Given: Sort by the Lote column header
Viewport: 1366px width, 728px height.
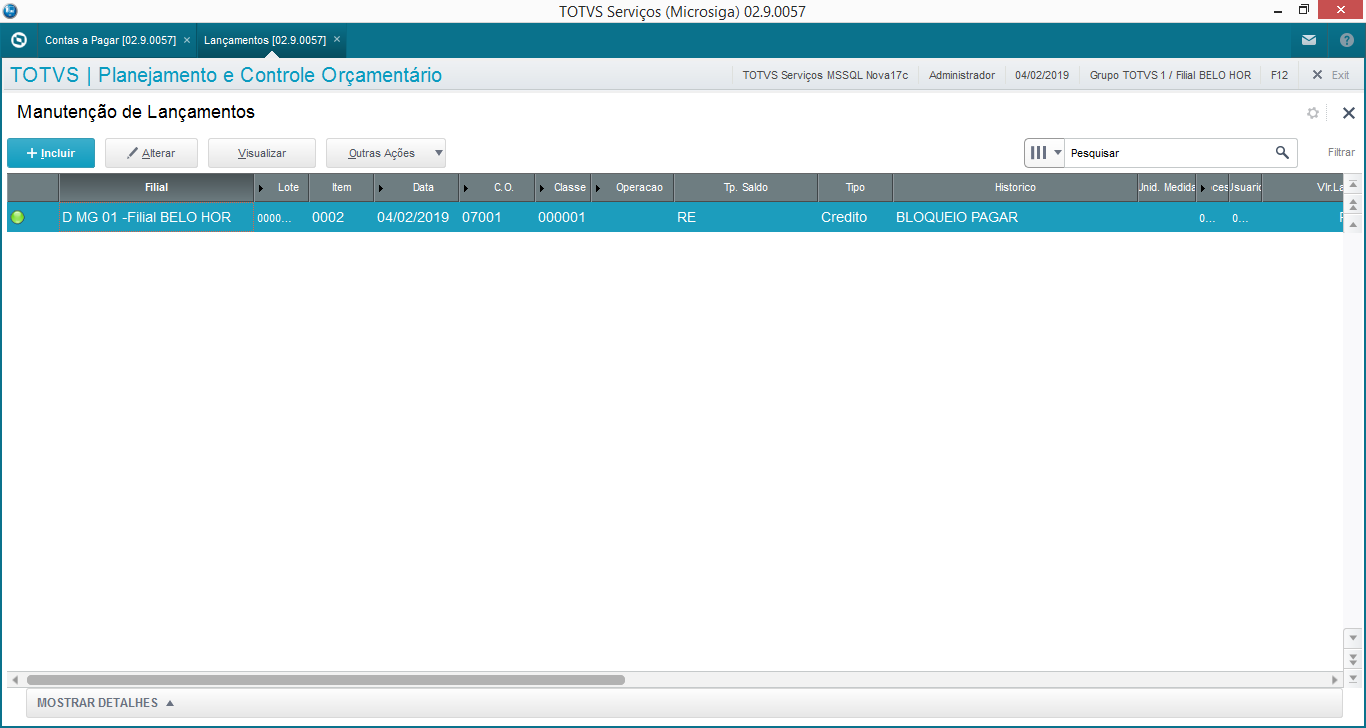Looking at the screenshot, I should pos(281,188).
